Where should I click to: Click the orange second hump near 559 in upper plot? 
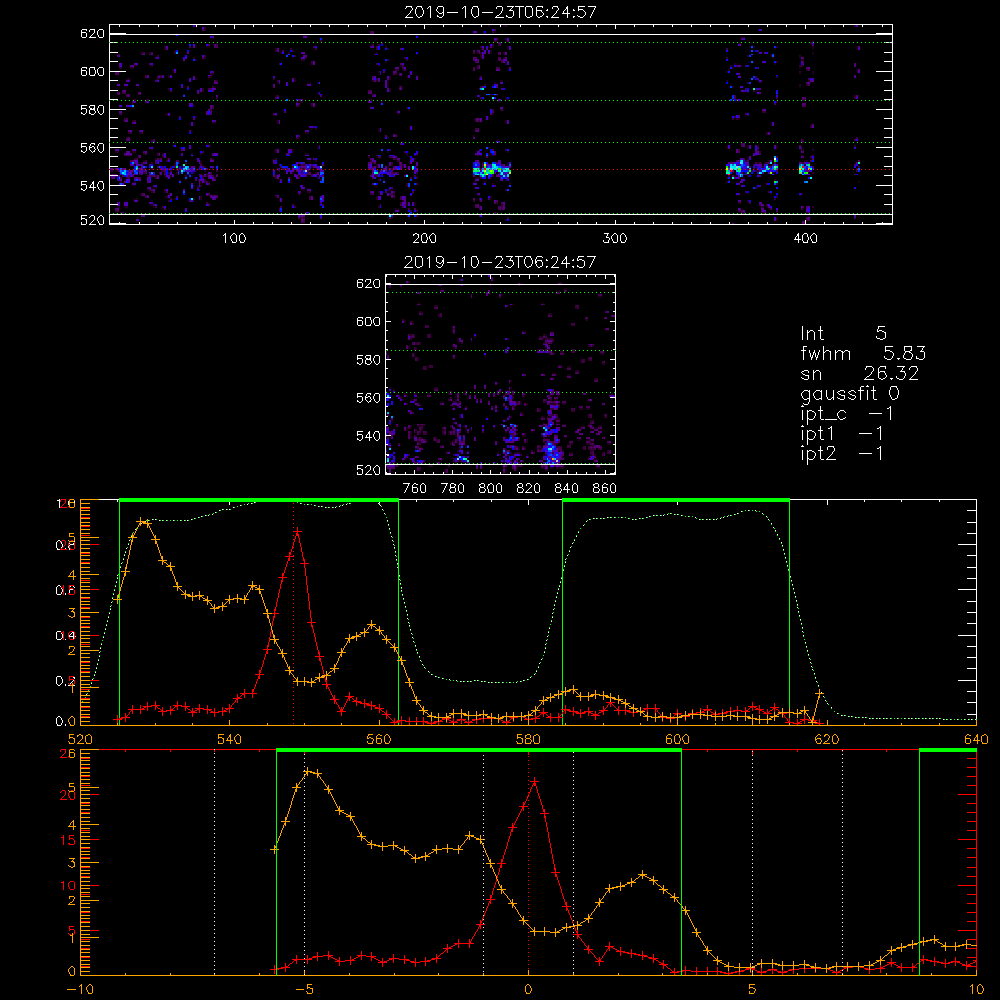point(372,624)
